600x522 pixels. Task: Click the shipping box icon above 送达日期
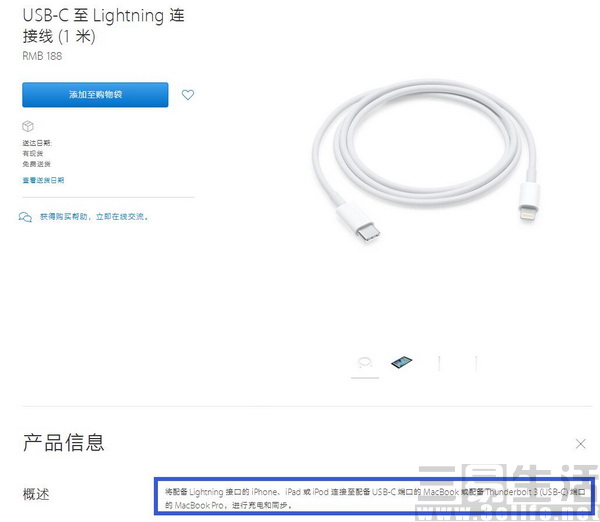[x=28, y=126]
